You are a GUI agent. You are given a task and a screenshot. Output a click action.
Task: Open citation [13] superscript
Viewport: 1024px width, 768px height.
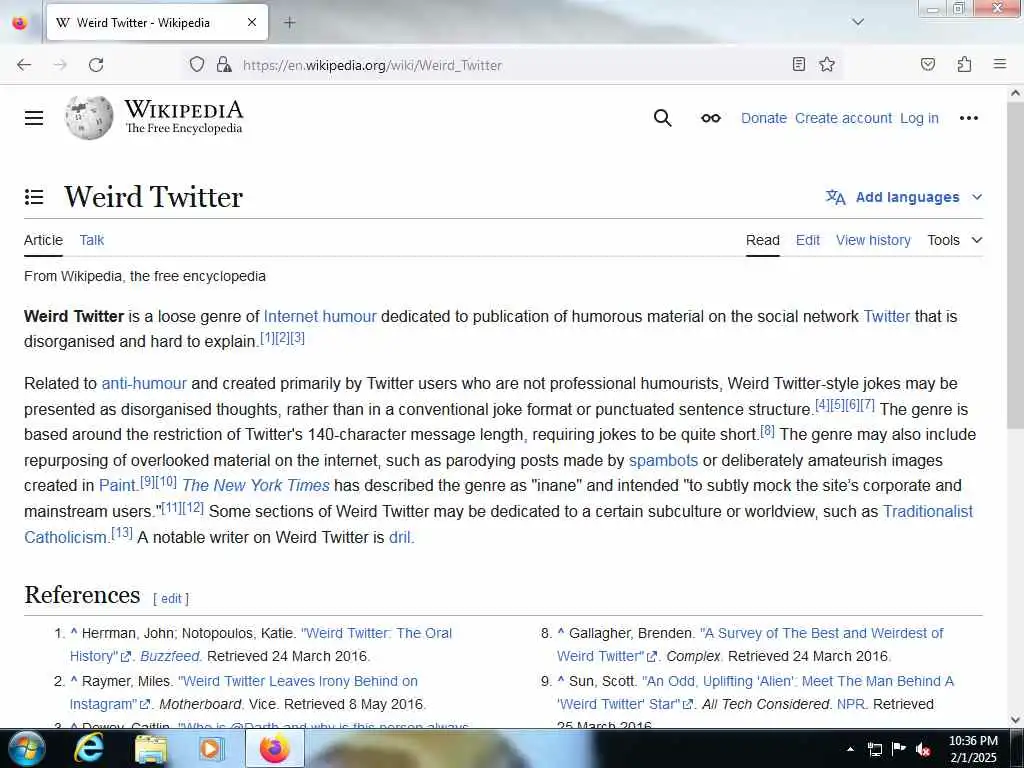121,533
